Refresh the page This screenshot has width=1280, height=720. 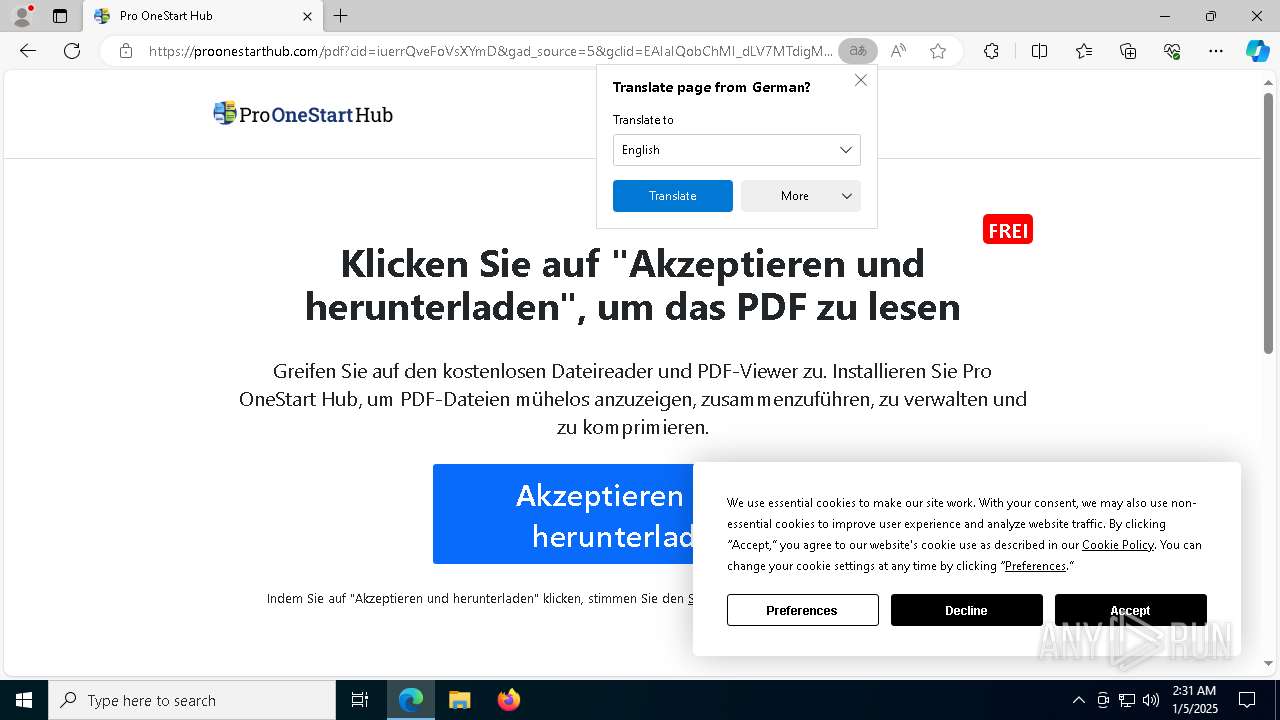click(72, 51)
